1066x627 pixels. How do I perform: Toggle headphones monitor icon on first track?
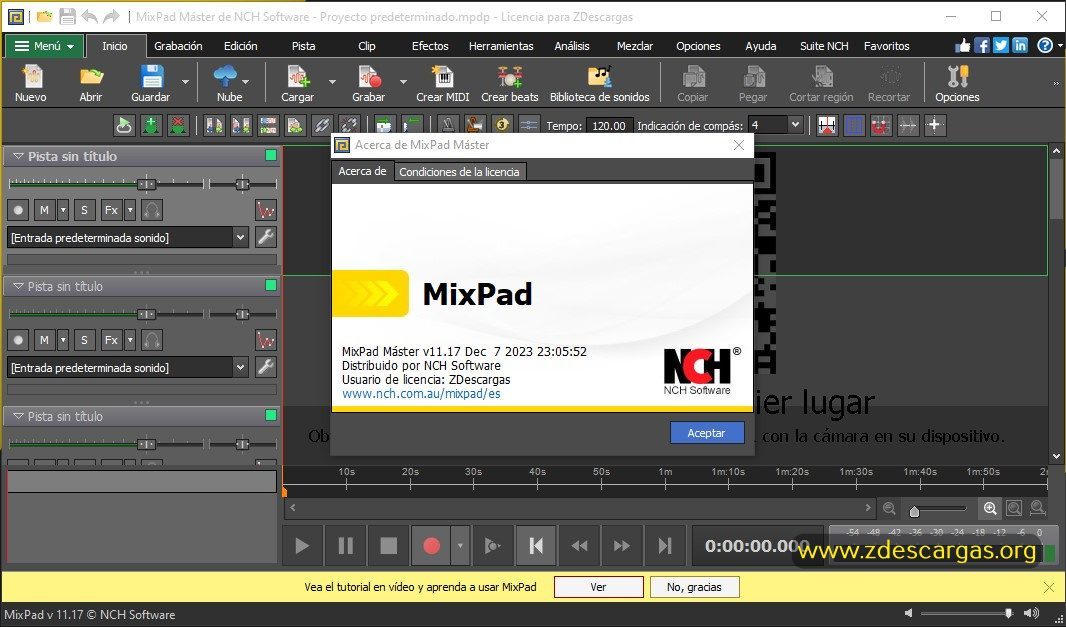(x=152, y=210)
